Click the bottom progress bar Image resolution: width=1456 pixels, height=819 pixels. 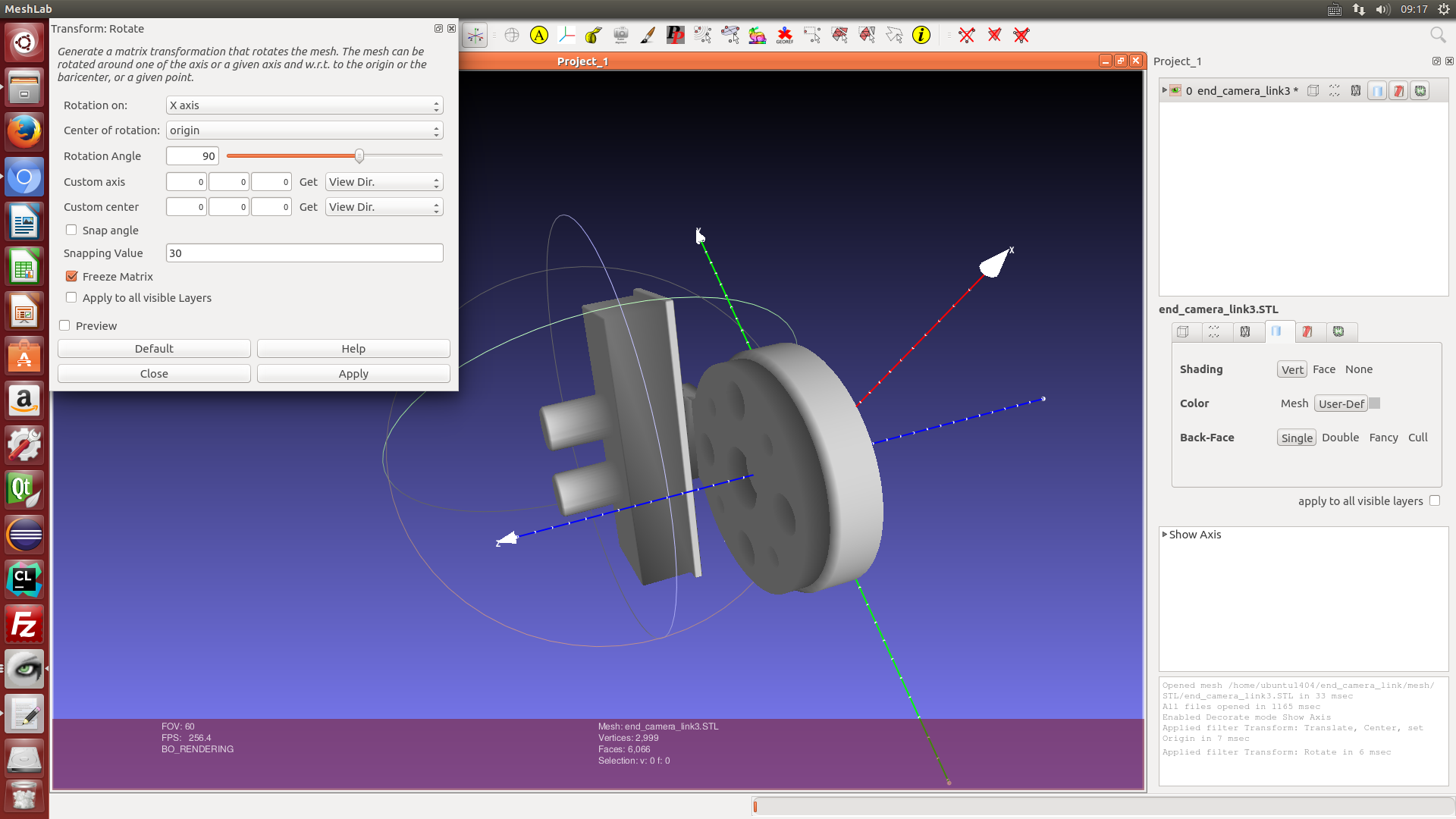click(x=1103, y=807)
